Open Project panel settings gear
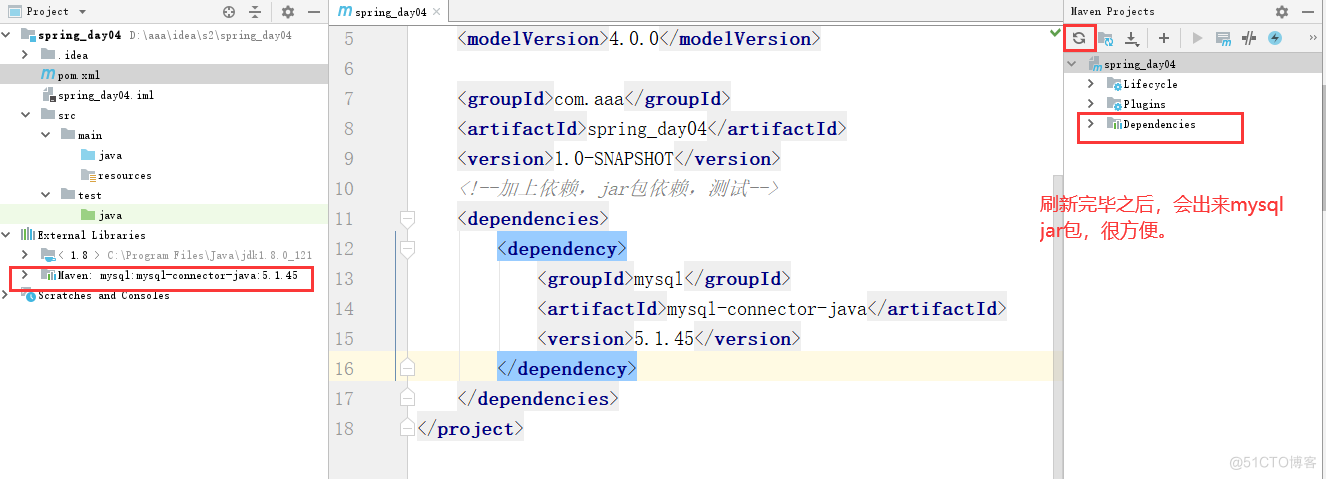This screenshot has width=1326, height=479. pos(288,12)
